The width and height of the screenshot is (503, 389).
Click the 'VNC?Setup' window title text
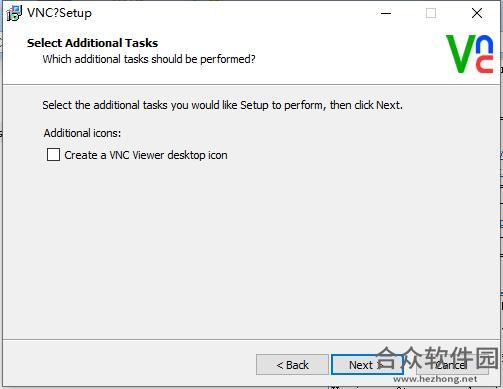coord(59,13)
